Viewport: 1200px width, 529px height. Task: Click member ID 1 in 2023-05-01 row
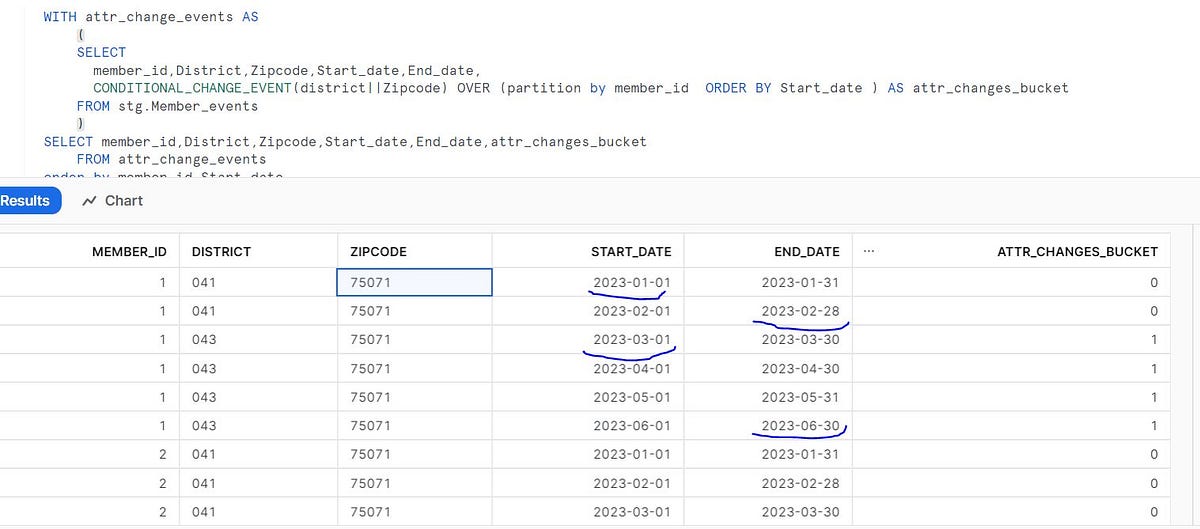click(163, 397)
